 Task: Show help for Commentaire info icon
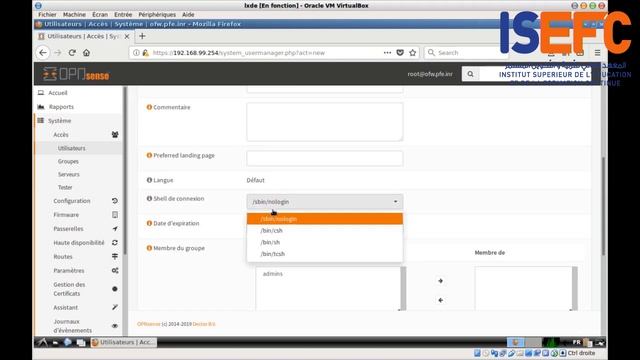(x=149, y=107)
